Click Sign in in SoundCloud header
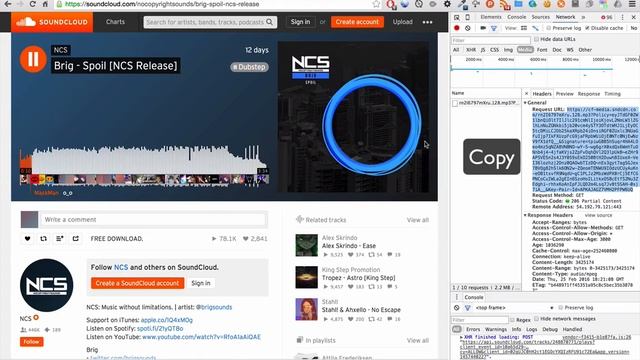 (x=300, y=22)
